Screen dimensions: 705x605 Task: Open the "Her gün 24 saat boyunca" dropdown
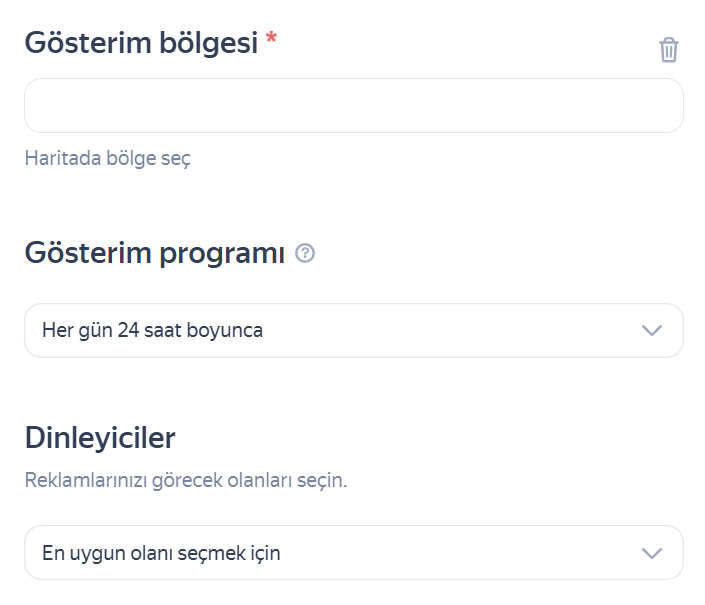(353, 331)
